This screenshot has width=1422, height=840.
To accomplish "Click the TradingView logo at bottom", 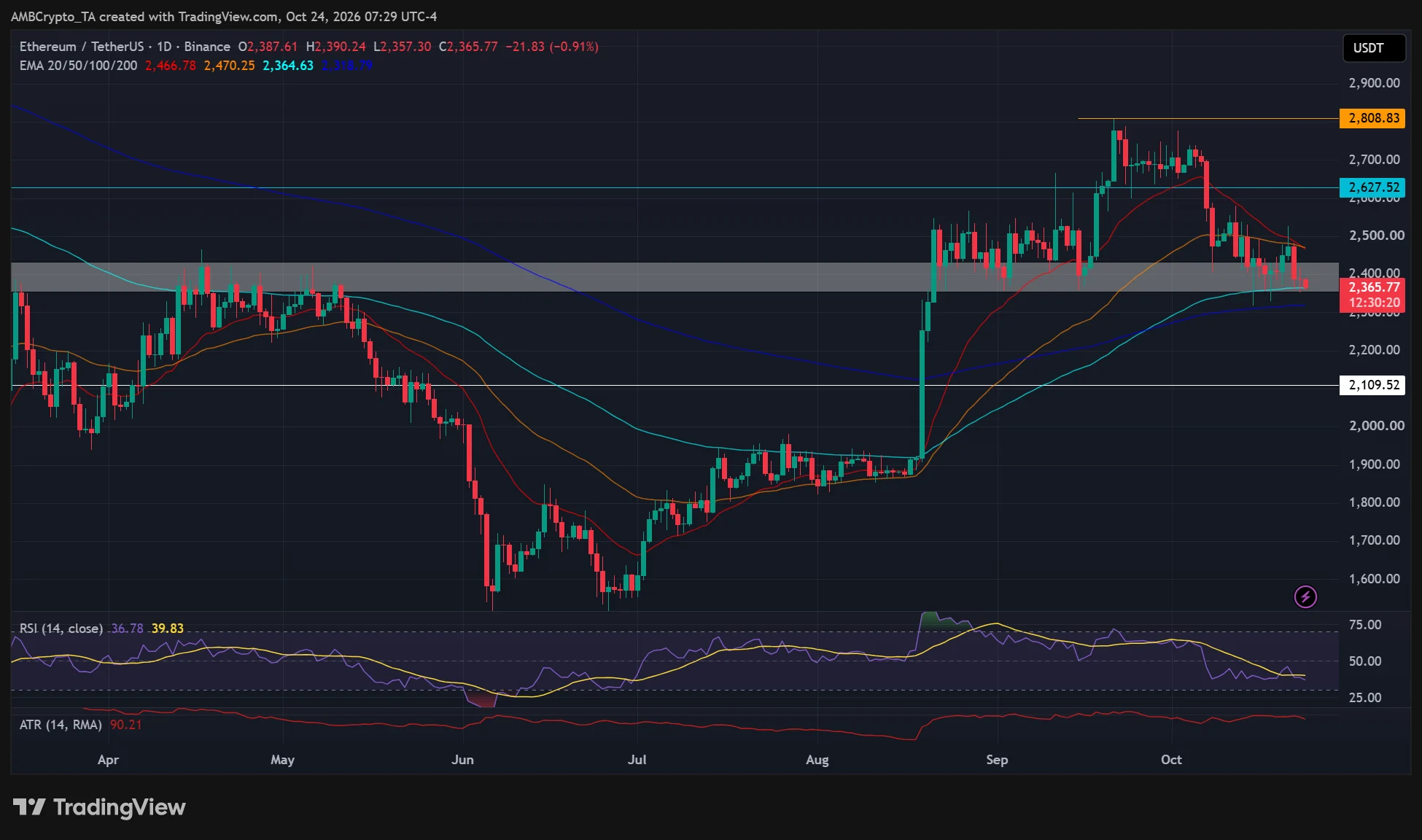I will (x=99, y=807).
